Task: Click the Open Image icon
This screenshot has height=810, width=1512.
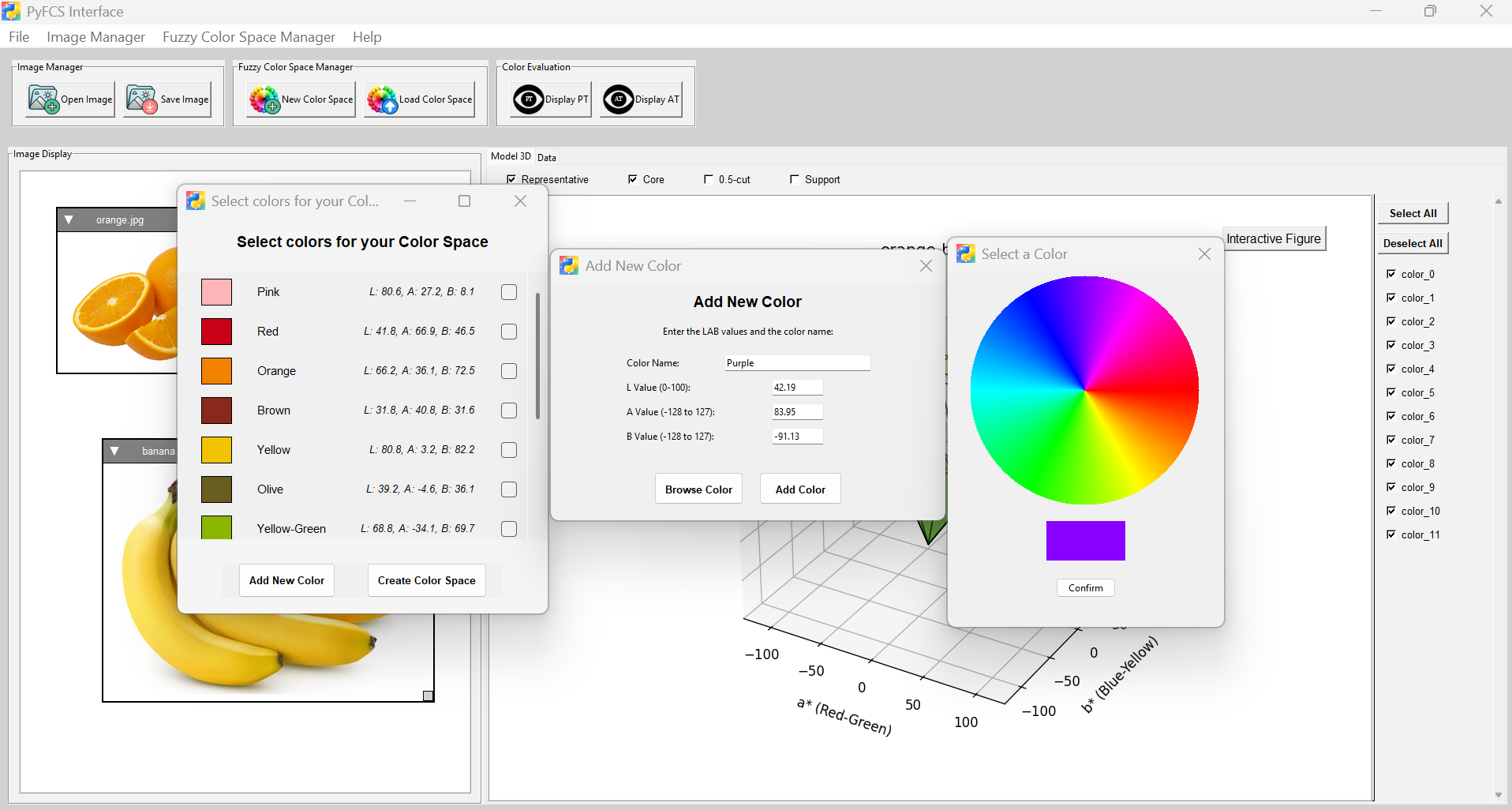Action: pyautogui.click(x=43, y=99)
